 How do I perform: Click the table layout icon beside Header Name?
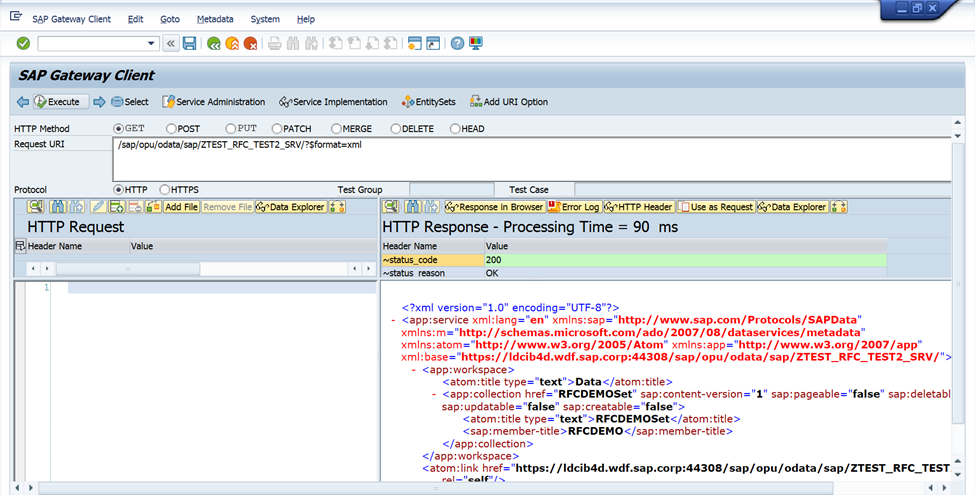coord(20,246)
